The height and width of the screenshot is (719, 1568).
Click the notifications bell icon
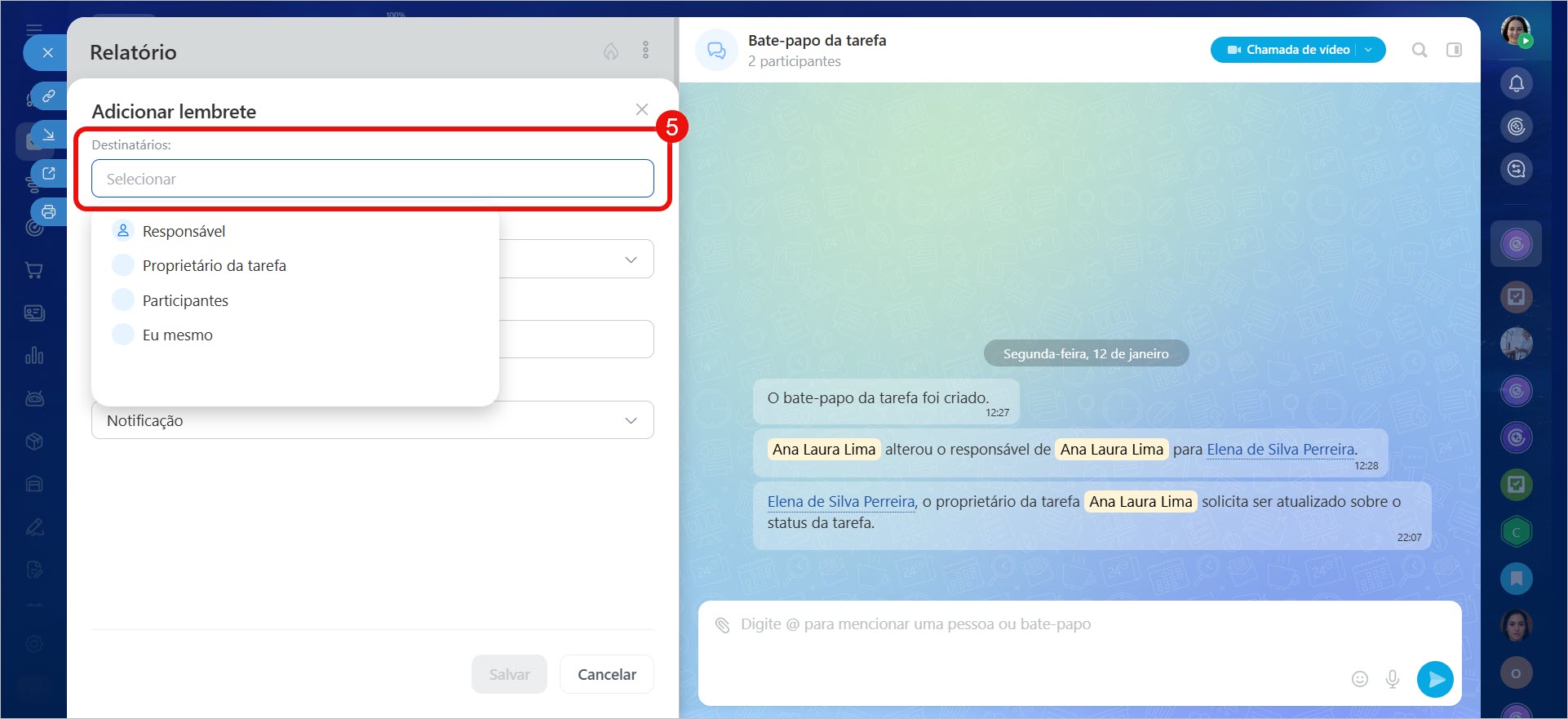(x=1516, y=83)
